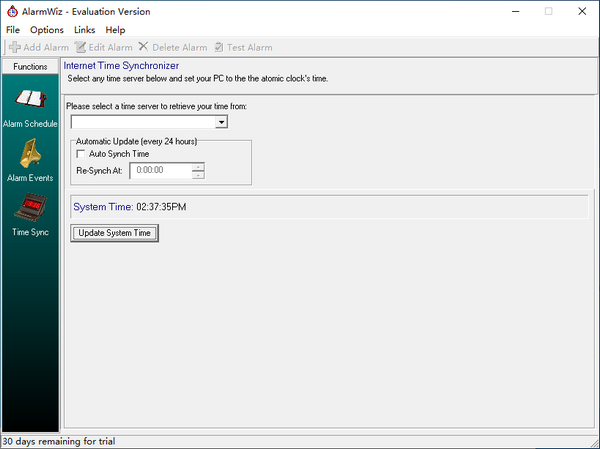Decrease Re-Synch At time with down arrow
The height and width of the screenshot is (449, 600).
[x=198, y=175]
